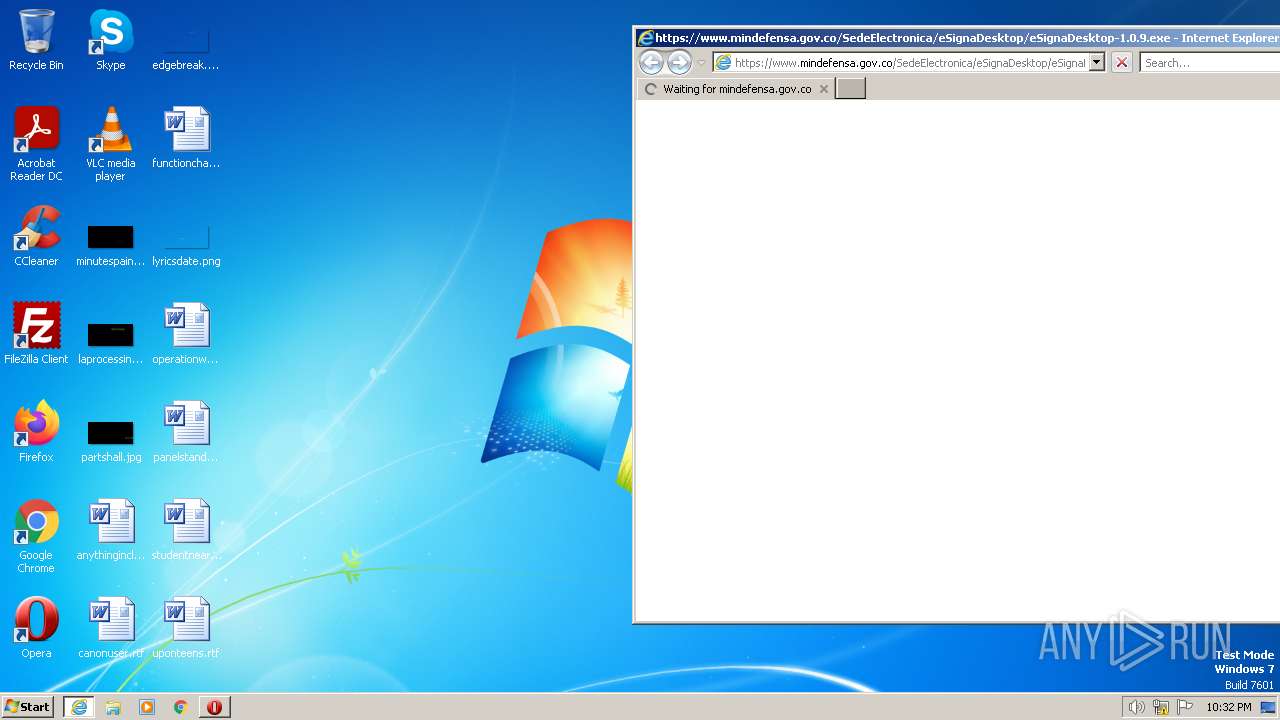Click the Internet Explorer title bar icon
This screenshot has width=1280, height=720.
pyautogui.click(x=646, y=38)
